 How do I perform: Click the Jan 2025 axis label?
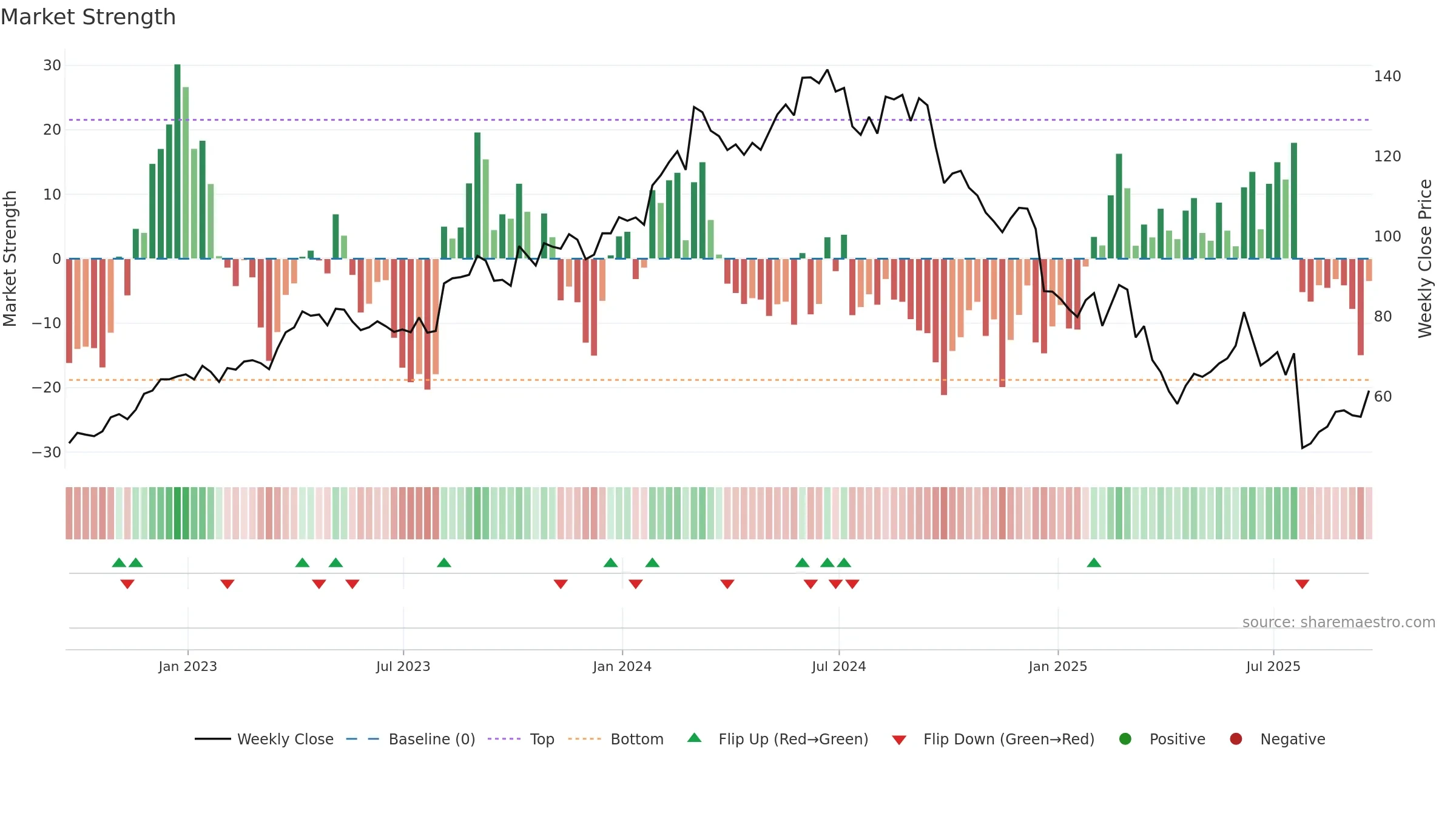1058,667
